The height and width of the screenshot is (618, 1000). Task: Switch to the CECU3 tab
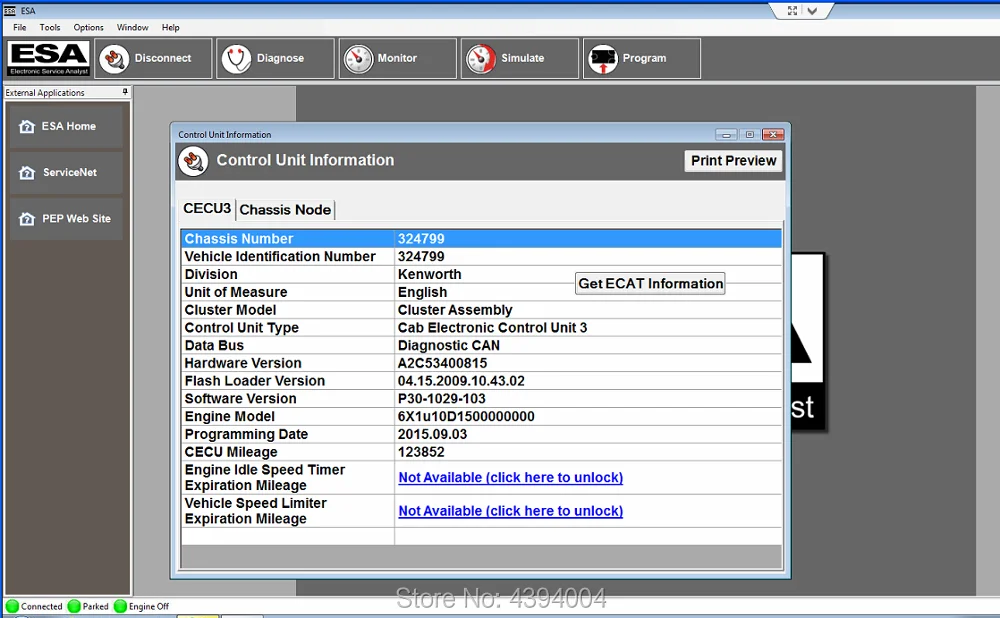(x=207, y=209)
